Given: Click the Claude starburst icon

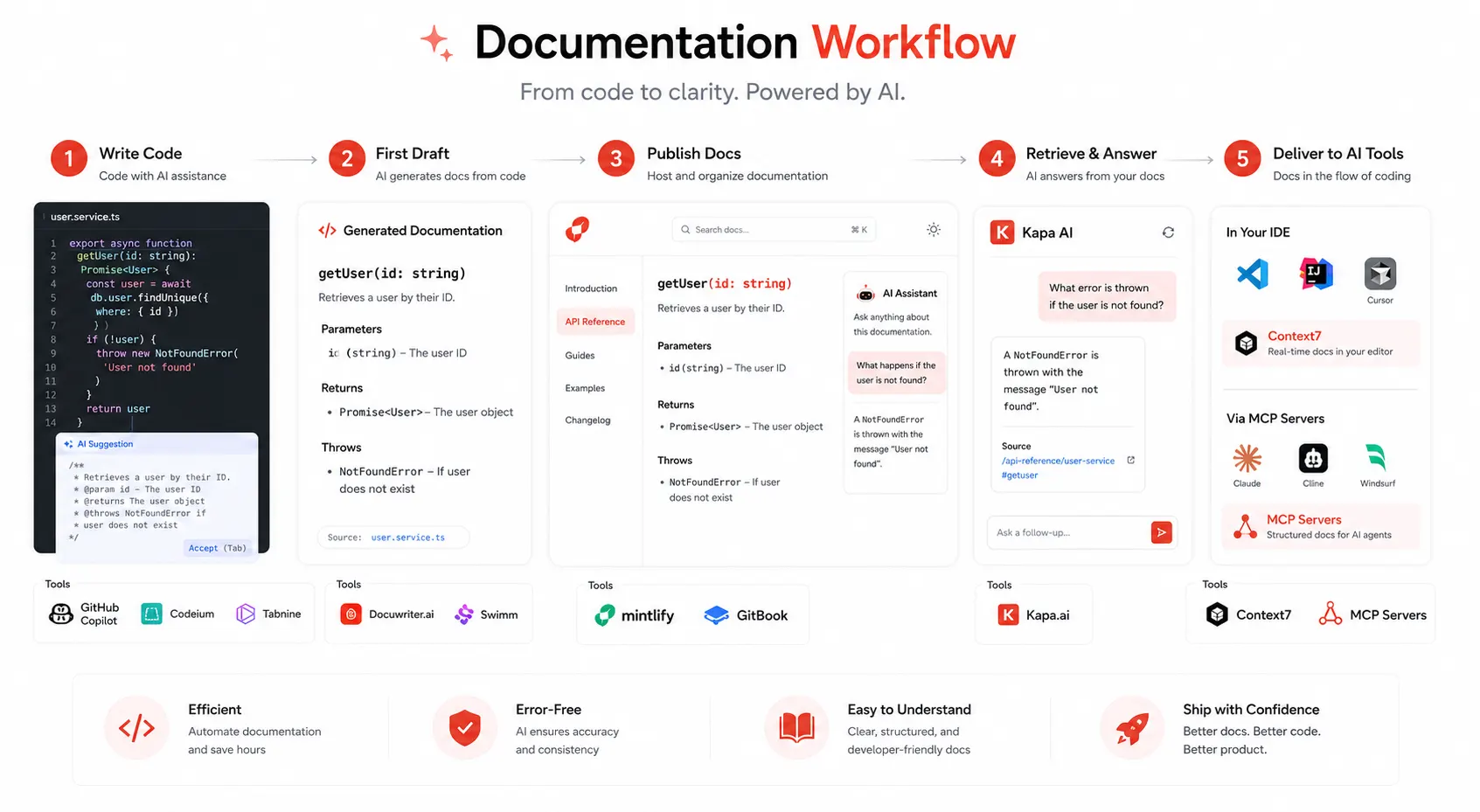Looking at the screenshot, I should click(1247, 458).
